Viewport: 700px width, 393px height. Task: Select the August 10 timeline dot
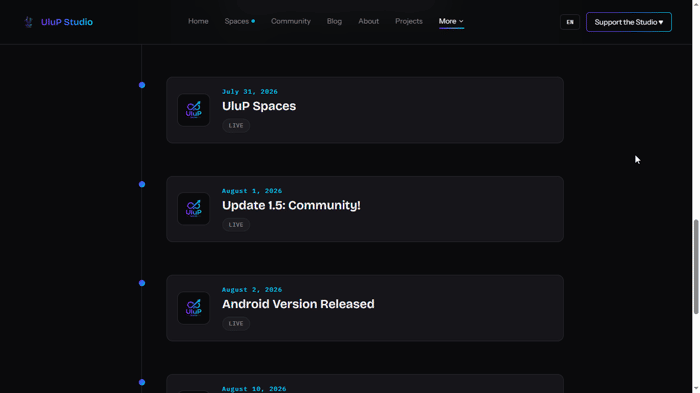pos(142,382)
